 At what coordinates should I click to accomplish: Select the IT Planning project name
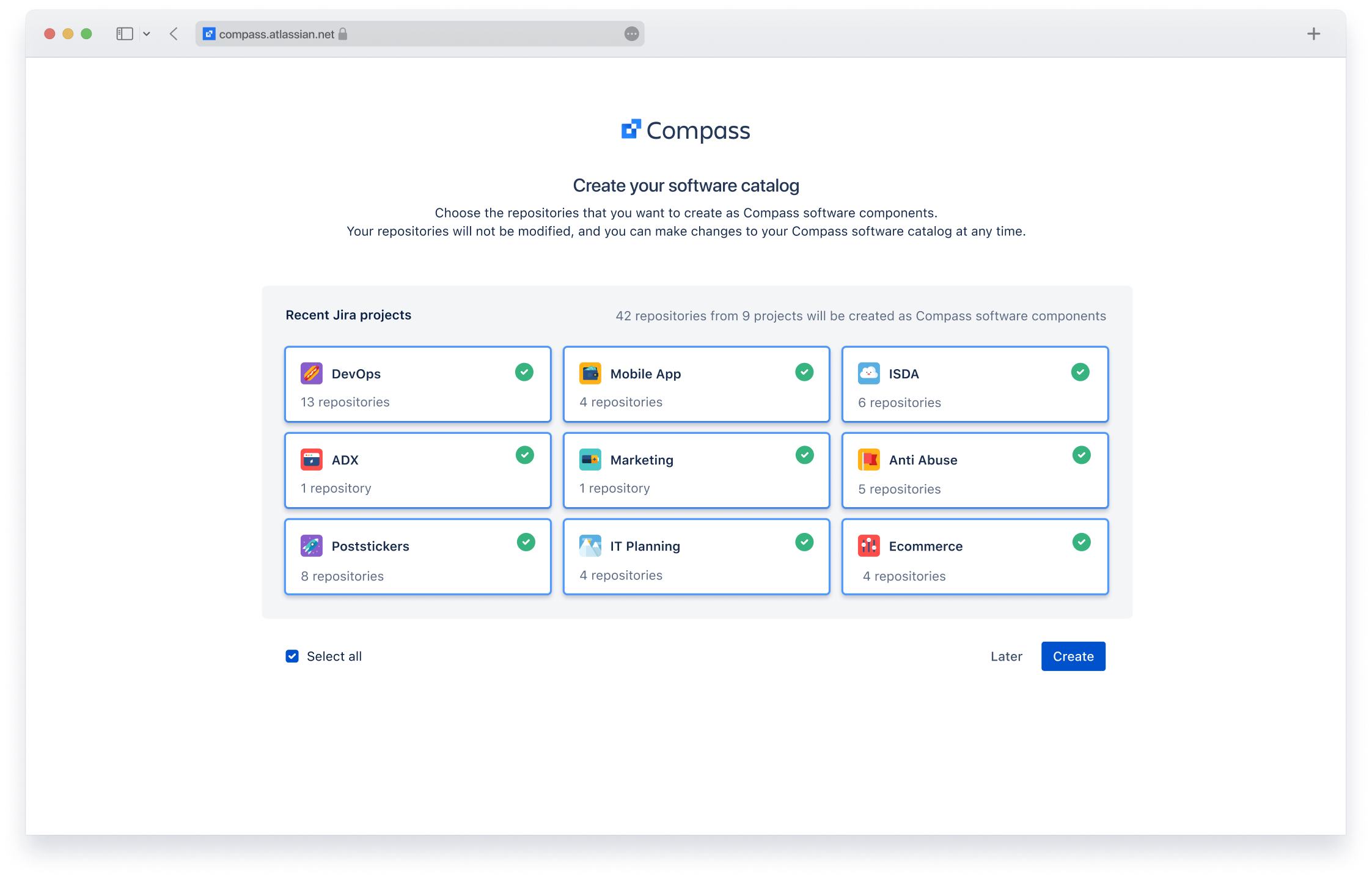[x=645, y=546]
